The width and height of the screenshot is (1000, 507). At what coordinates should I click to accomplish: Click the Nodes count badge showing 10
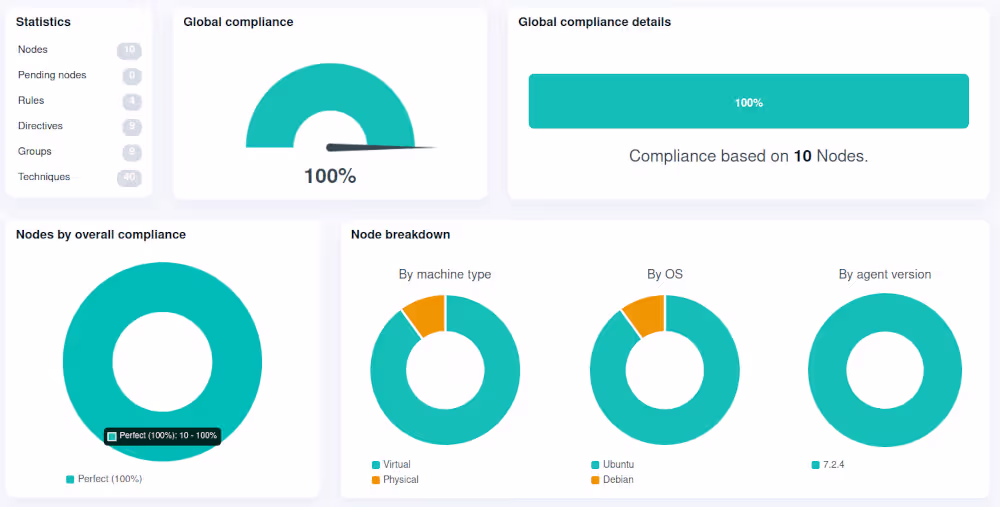129,50
